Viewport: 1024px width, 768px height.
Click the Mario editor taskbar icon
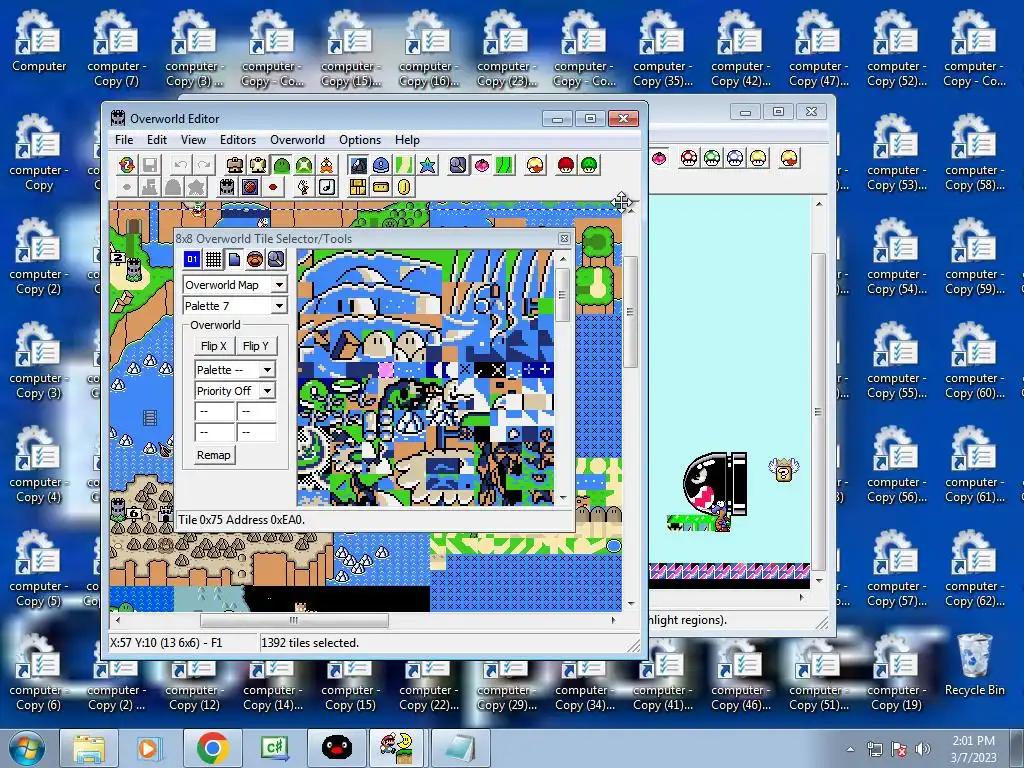point(397,748)
